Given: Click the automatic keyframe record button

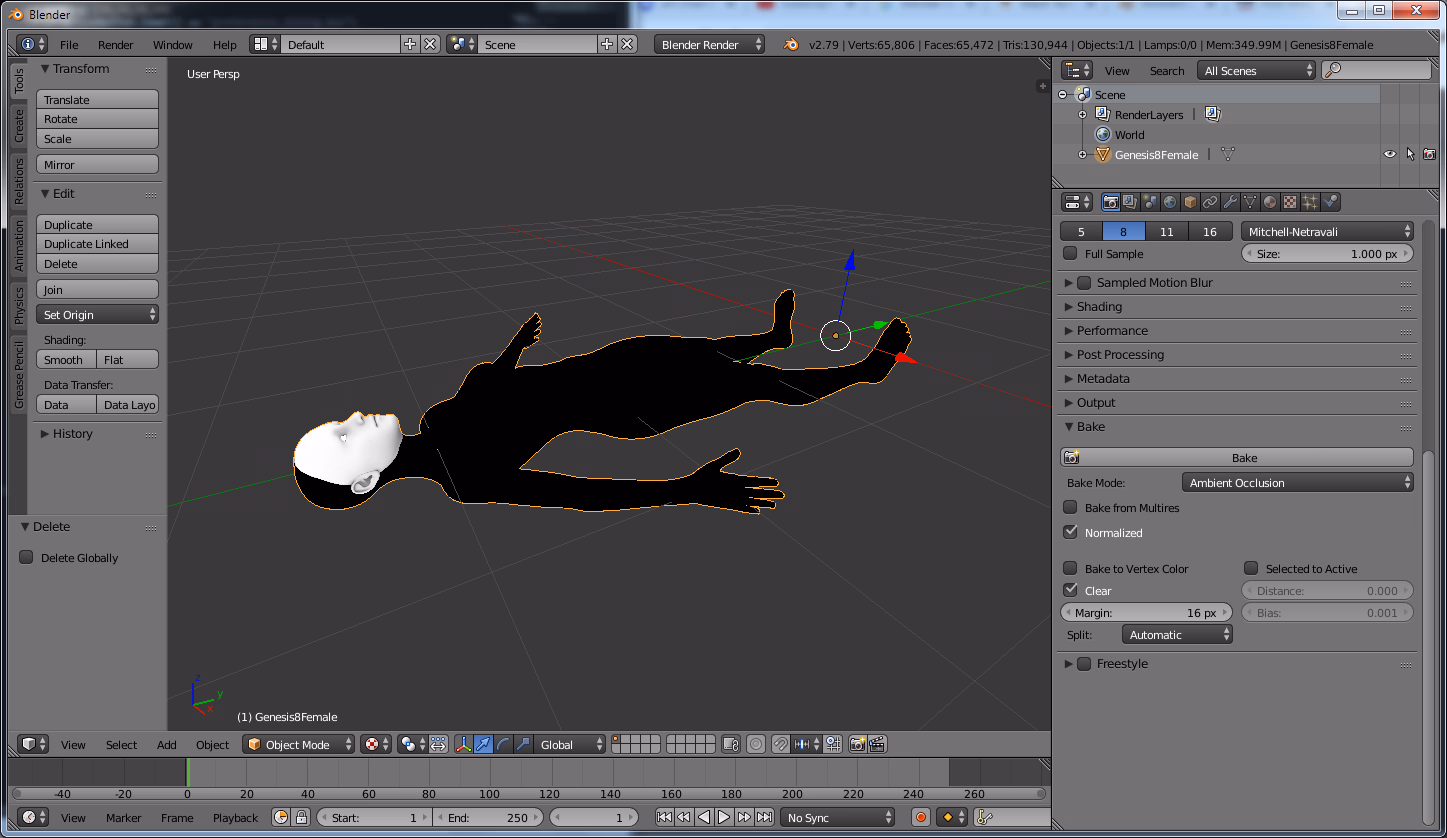Looking at the screenshot, I should click(921, 817).
